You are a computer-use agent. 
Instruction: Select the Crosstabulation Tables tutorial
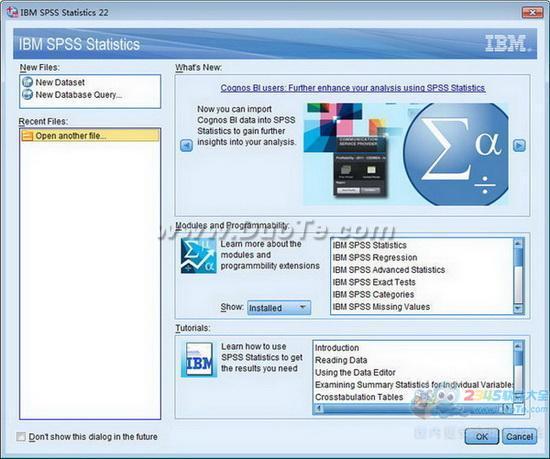pos(359,397)
